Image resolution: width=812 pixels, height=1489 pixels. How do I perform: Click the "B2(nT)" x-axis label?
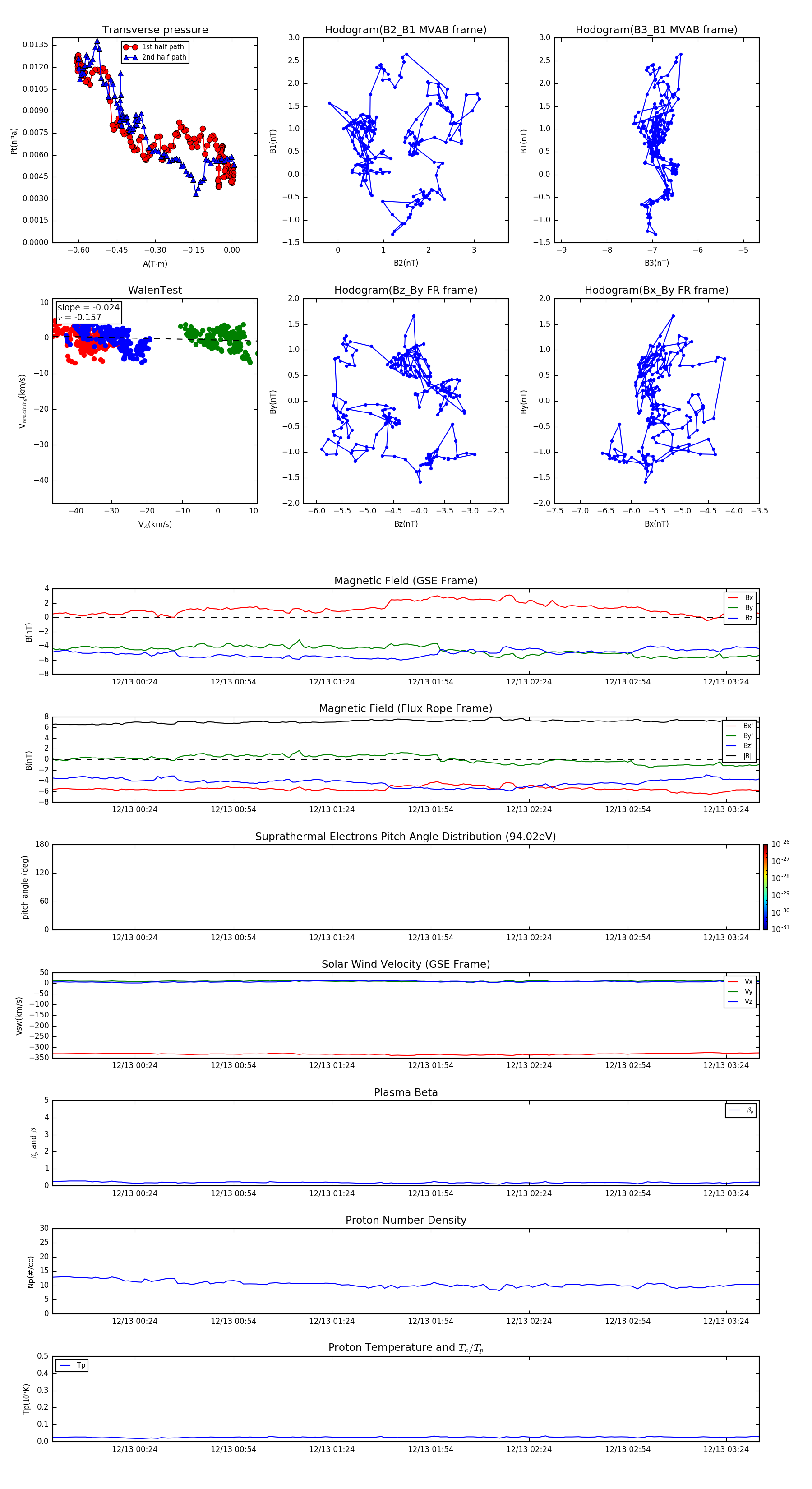click(x=406, y=264)
